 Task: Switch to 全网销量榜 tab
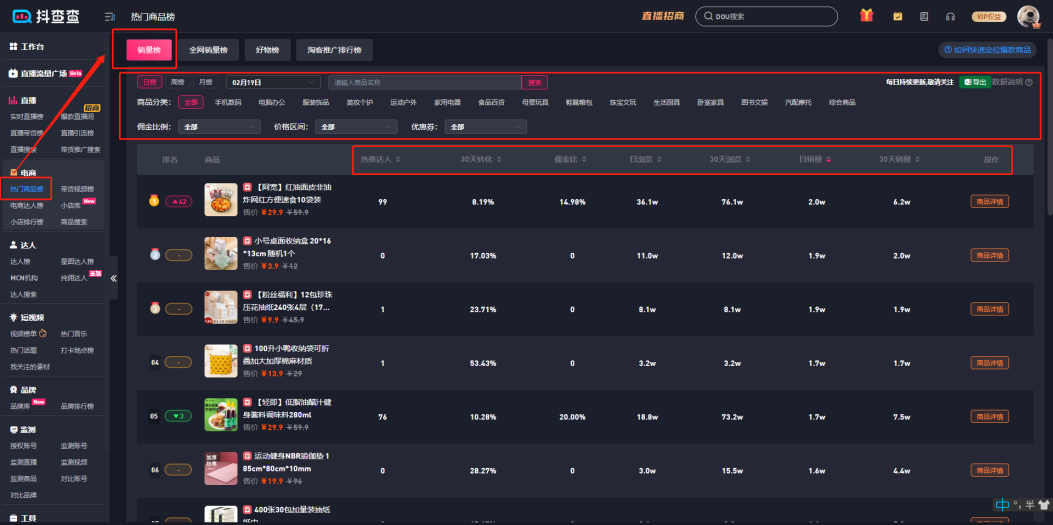coord(208,49)
